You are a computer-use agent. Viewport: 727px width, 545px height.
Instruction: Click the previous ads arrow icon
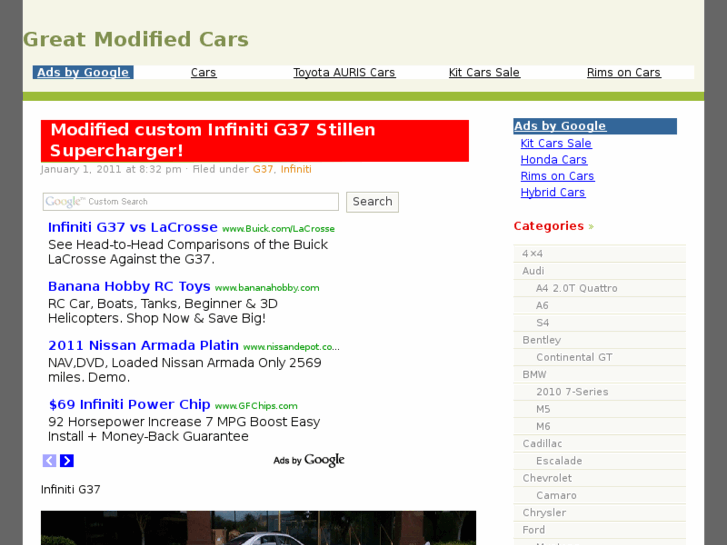point(49,461)
